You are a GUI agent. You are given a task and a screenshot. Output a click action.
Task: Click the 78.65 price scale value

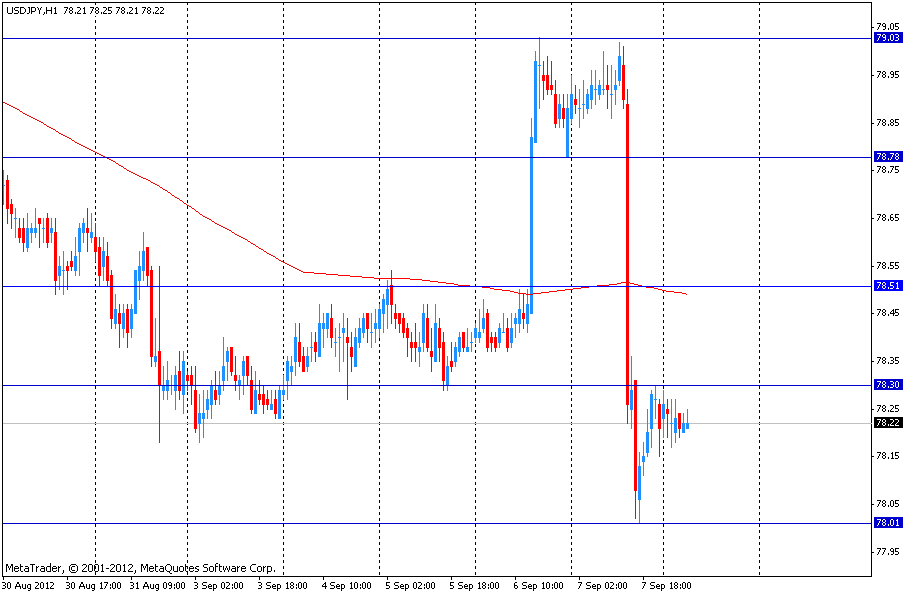[888, 218]
